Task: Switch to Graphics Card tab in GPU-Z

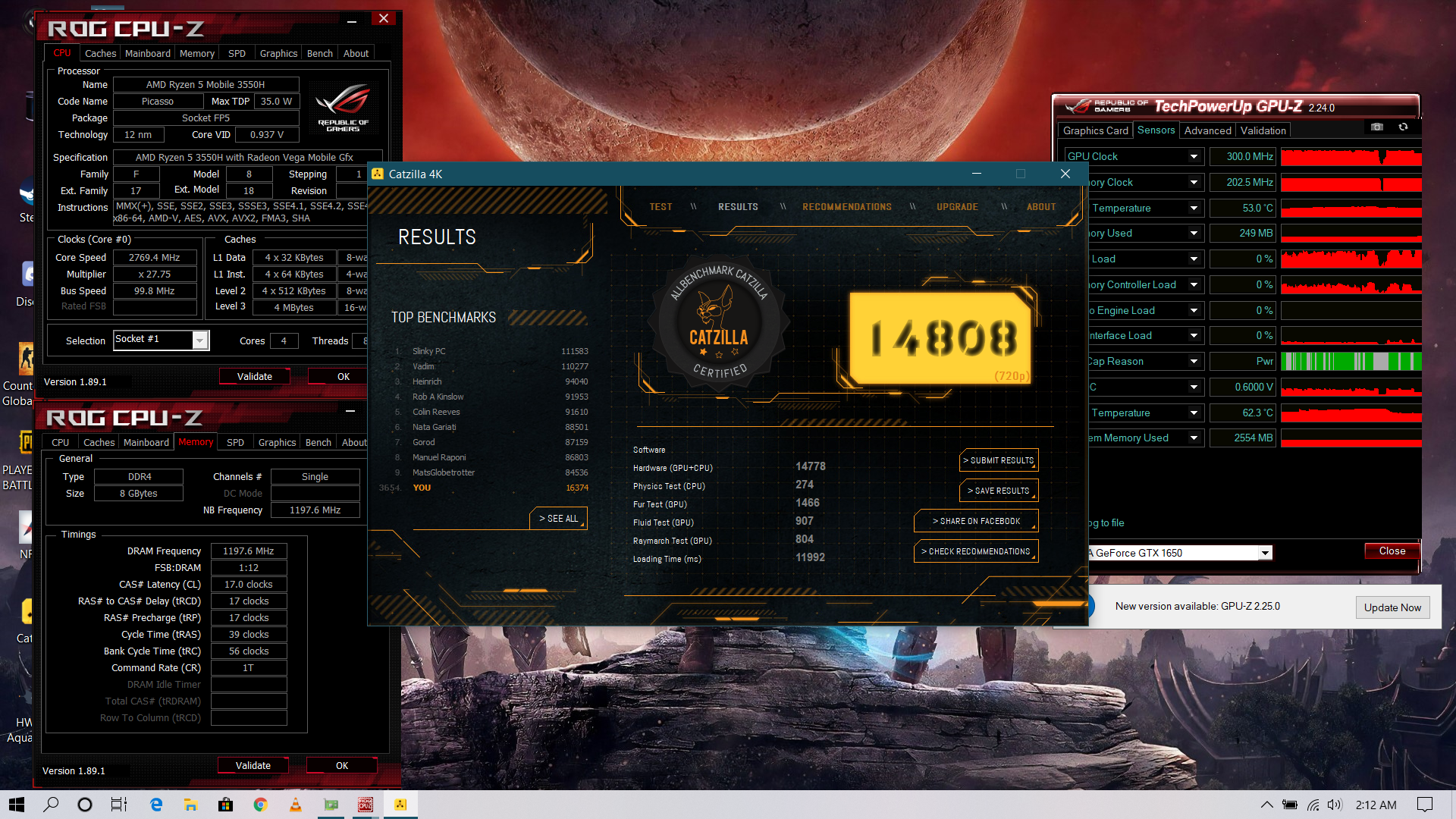Action: click(1095, 130)
